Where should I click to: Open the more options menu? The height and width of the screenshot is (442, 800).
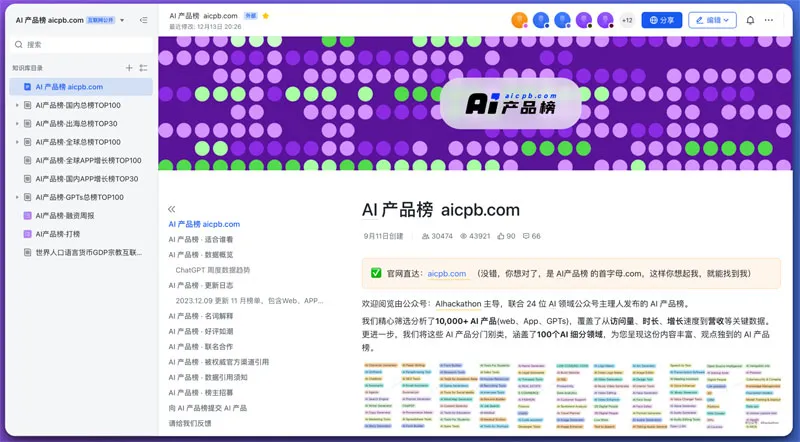[x=768, y=20]
